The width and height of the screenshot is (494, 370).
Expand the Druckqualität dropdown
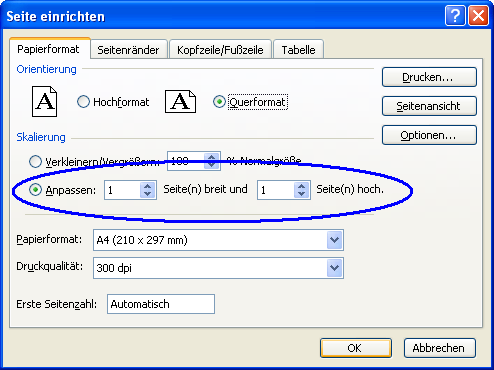point(334,268)
